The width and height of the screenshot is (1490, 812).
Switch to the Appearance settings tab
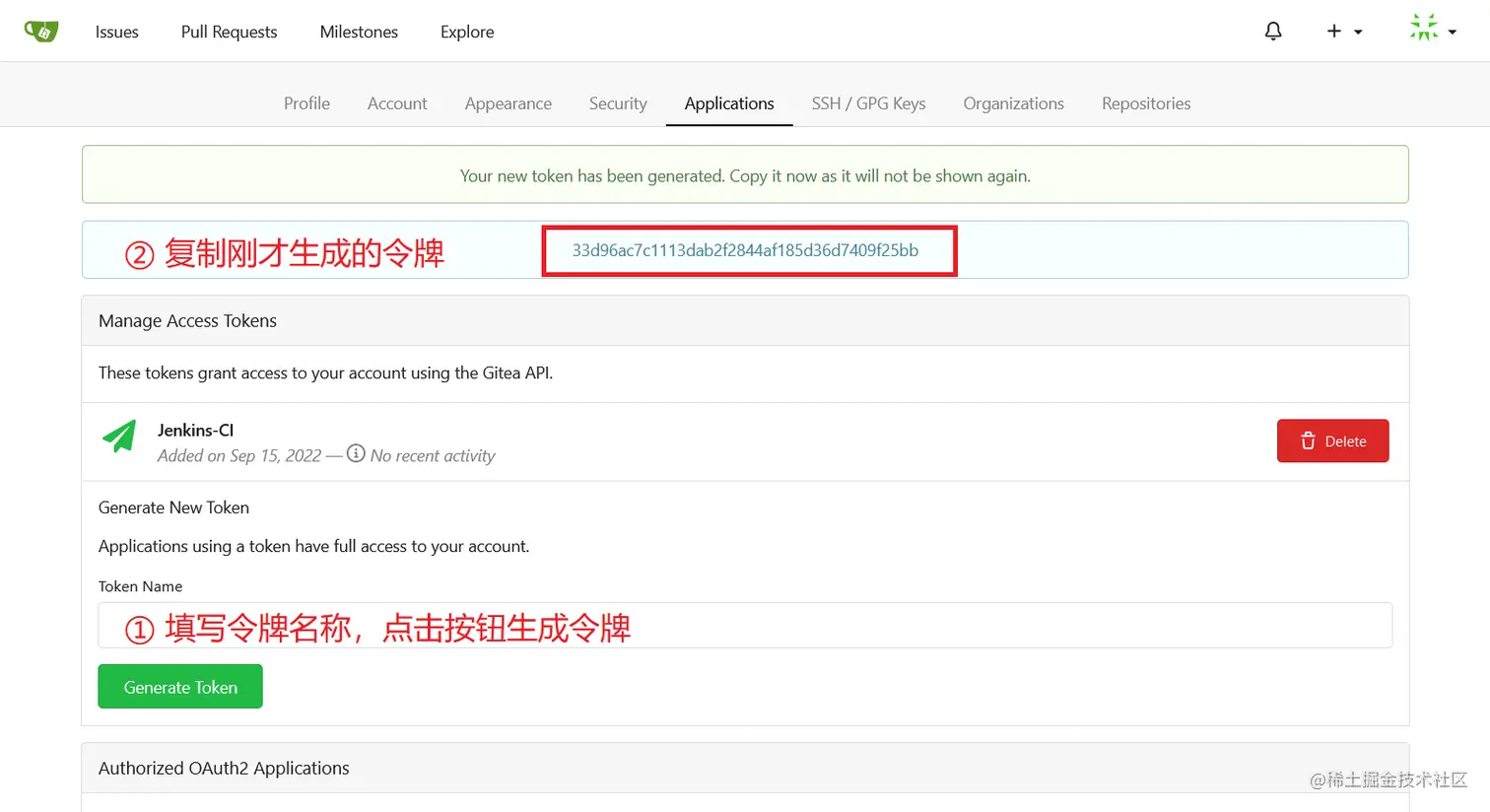[508, 103]
